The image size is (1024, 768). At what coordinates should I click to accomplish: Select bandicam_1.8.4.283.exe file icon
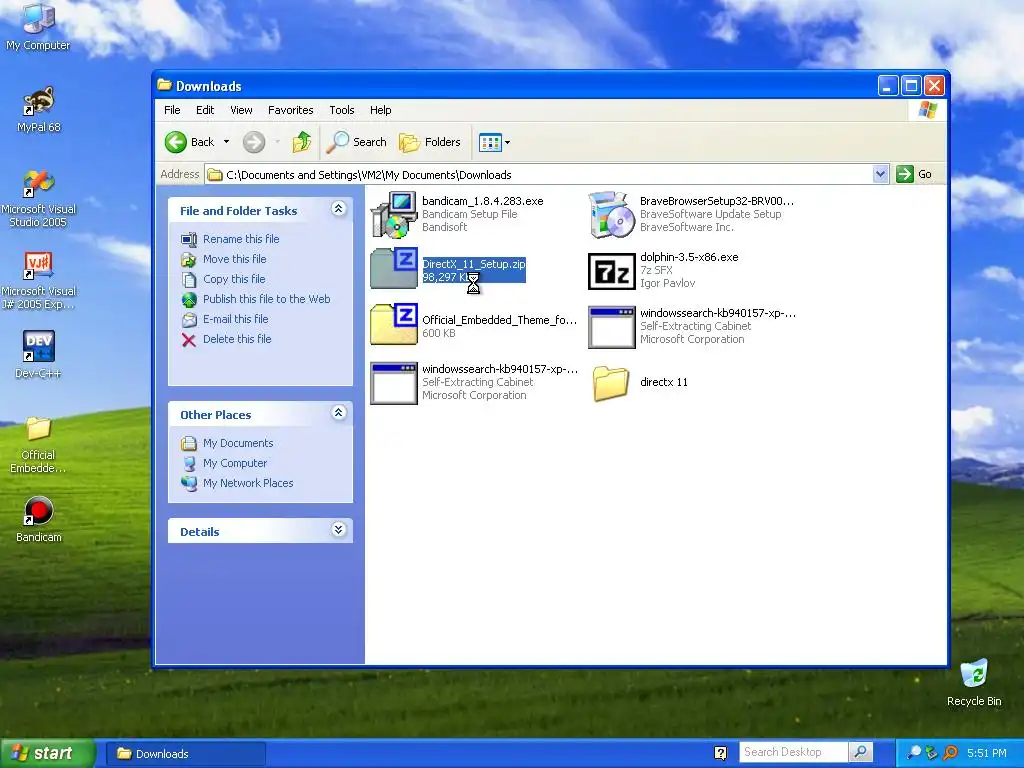click(x=394, y=214)
